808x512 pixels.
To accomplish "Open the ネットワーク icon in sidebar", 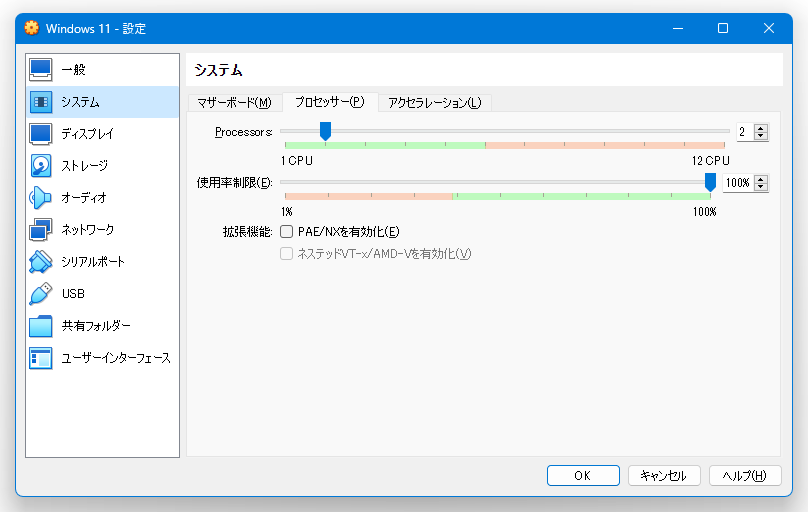I will click(41, 230).
